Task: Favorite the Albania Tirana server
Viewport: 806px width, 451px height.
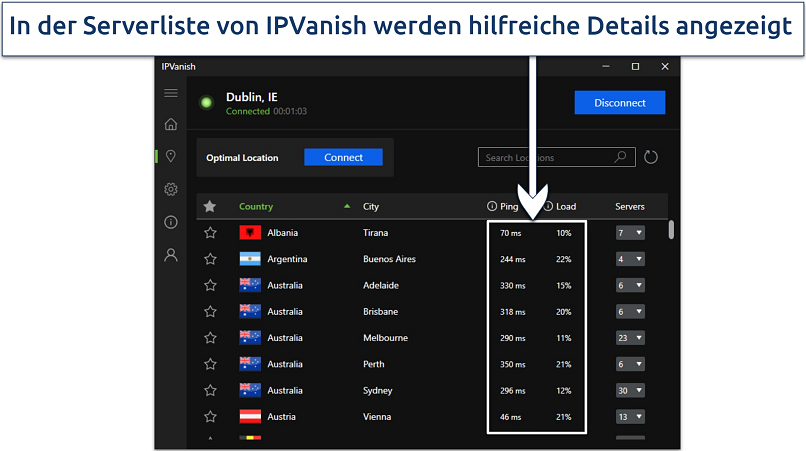Action: 210,233
